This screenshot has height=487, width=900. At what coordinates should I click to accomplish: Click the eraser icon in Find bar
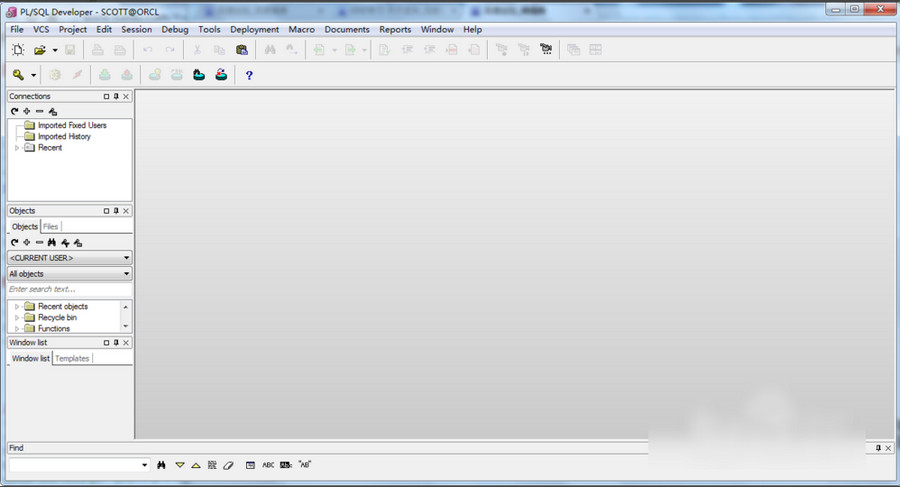coord(228,465)
